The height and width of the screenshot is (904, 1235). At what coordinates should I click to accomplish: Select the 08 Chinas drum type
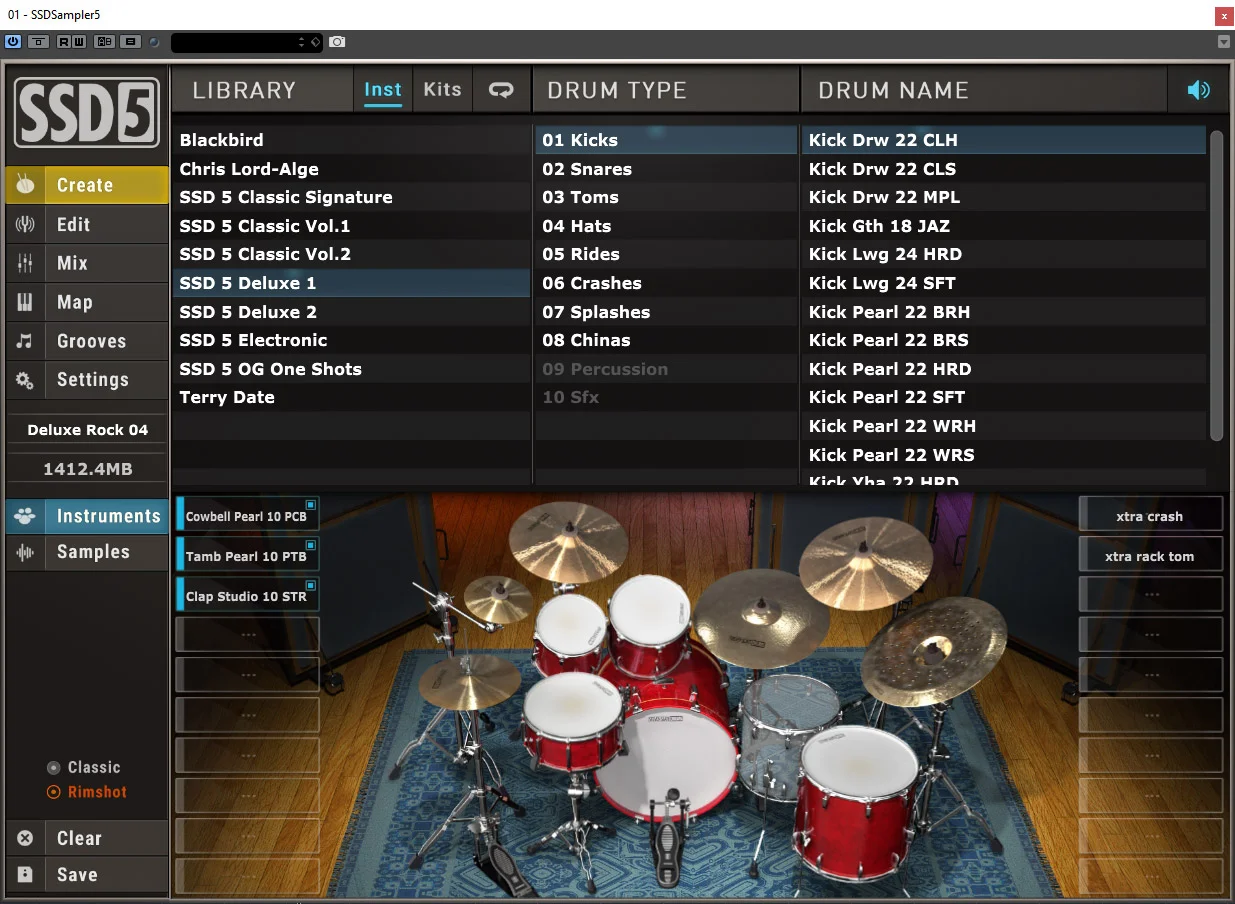[666, 340]
